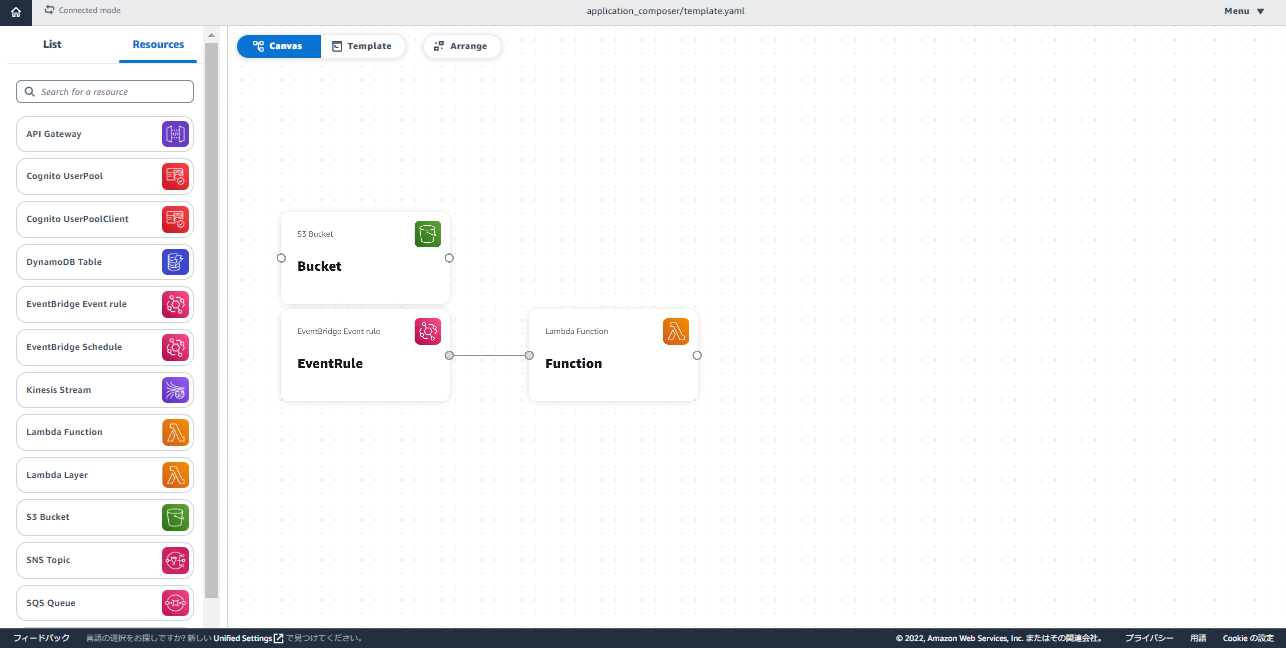Click the Connected mode sync icon
The image size is (1286, 648).
pyautogui.click(x=50, y=9)
